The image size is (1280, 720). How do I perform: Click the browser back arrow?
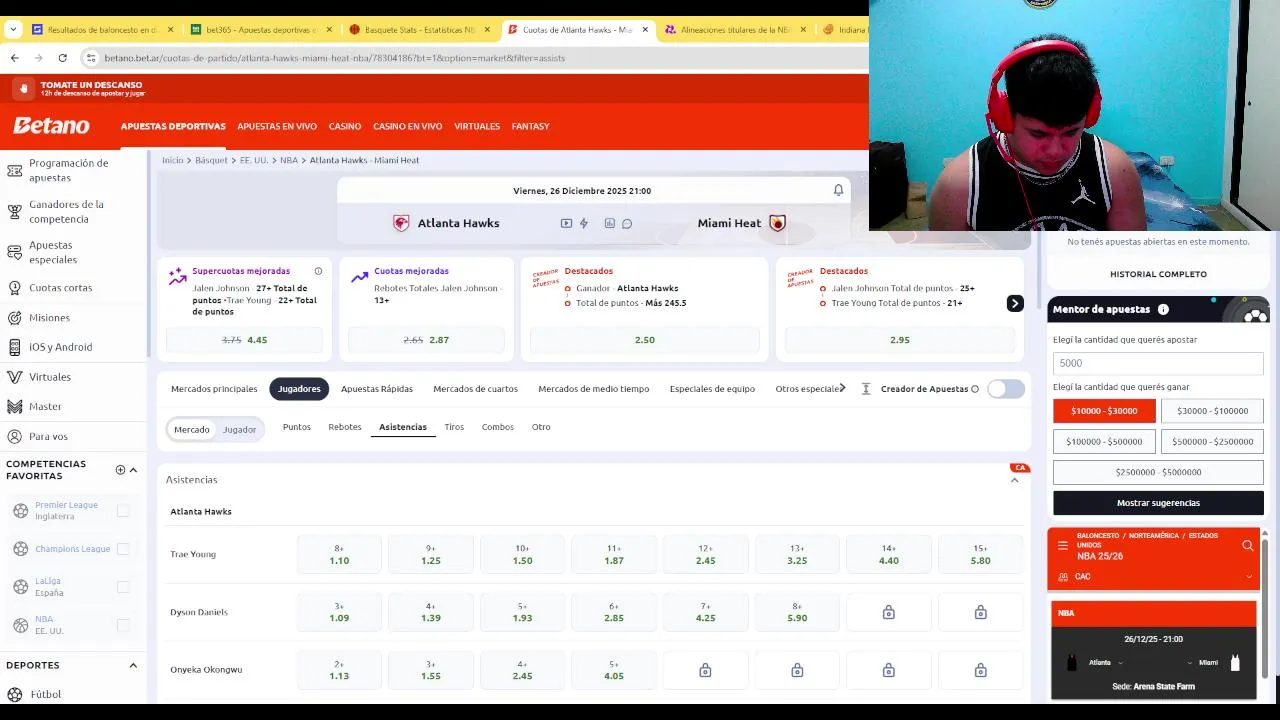(14, 58)
